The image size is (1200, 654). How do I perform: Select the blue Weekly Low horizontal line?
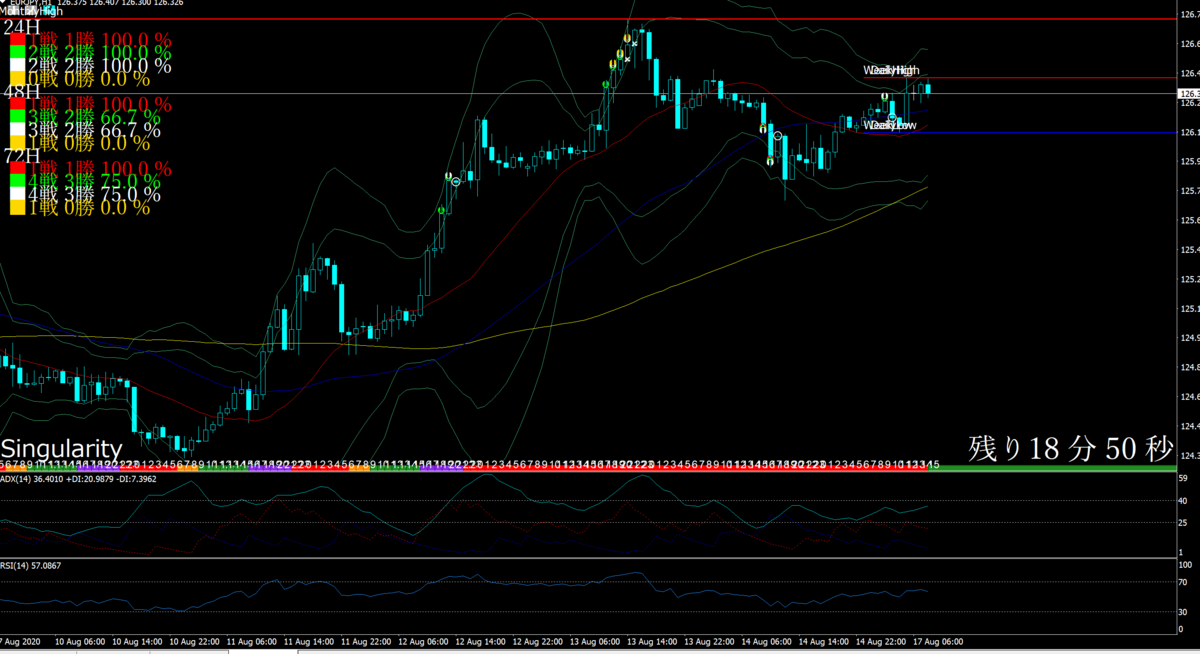point(1020,132)
